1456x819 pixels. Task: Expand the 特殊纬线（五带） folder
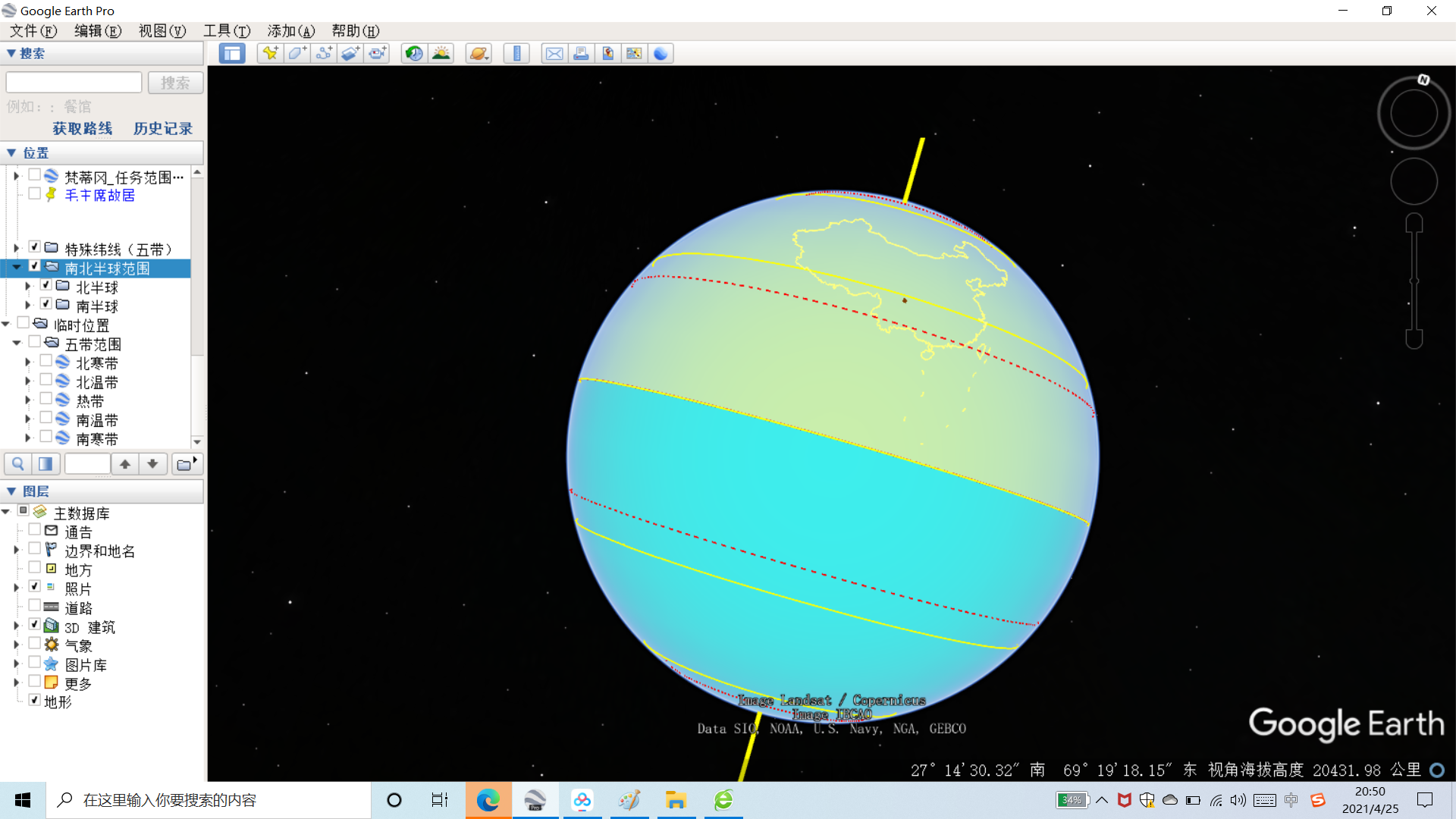click(x=17, y=248)
